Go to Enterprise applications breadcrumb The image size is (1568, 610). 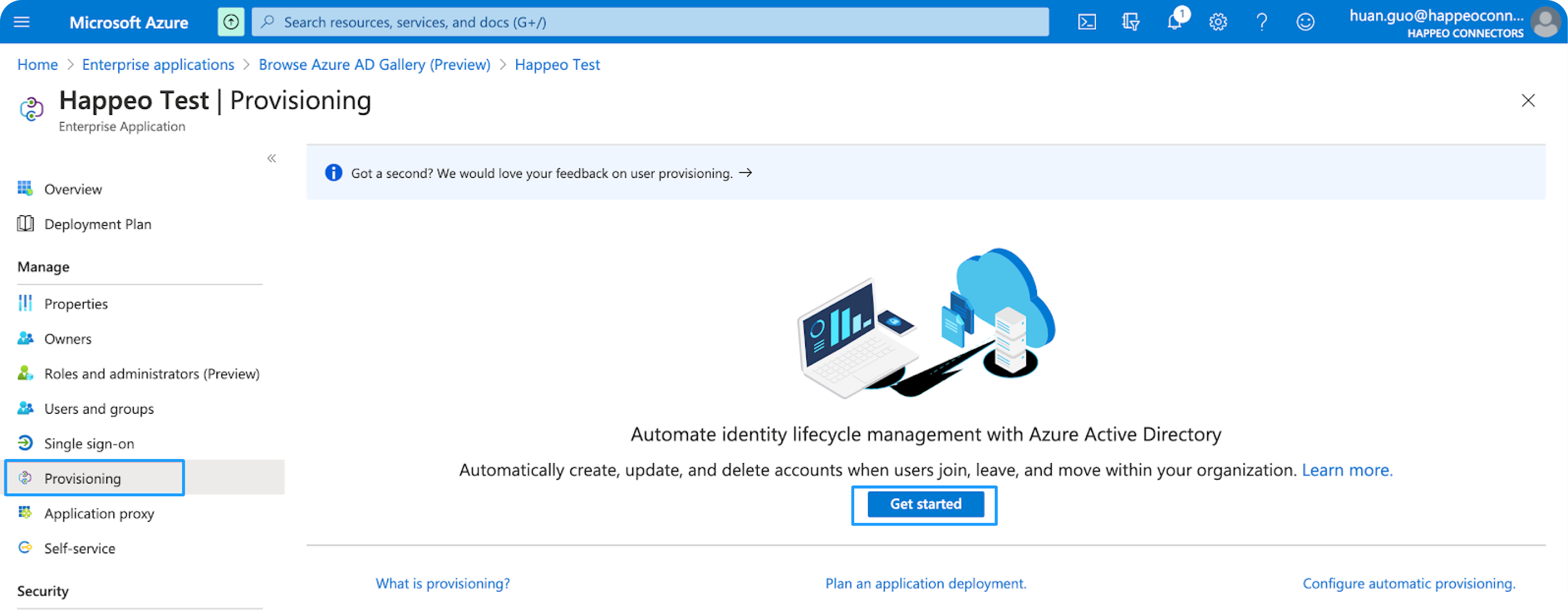coord(158,64)
